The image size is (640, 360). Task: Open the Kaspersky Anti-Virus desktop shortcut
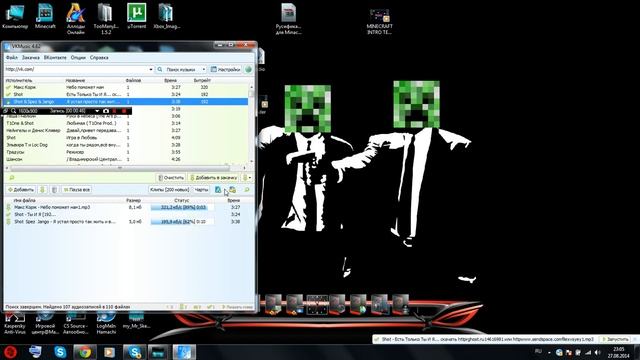coord(15,323)
